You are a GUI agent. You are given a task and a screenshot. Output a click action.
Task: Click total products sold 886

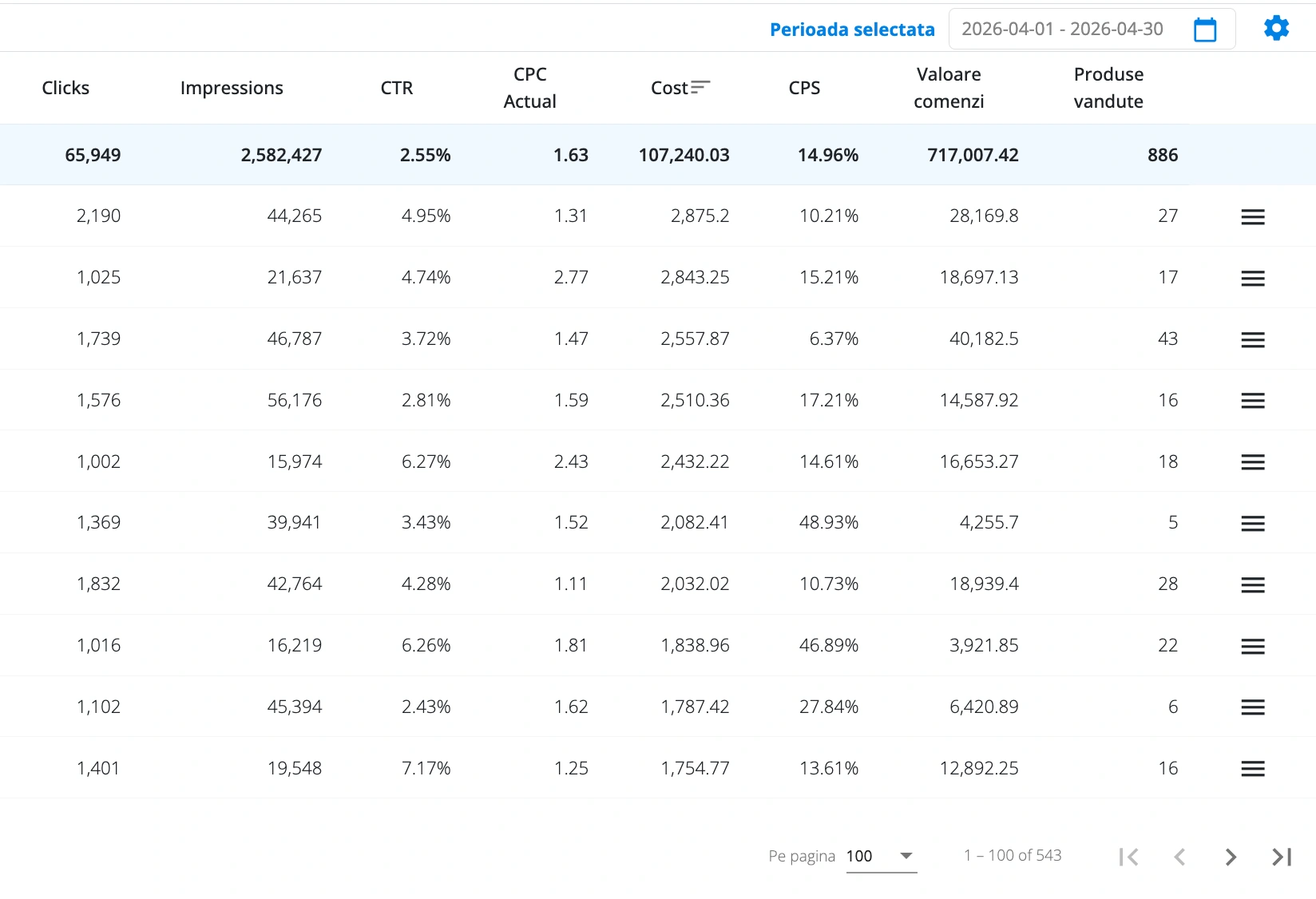[x=1163, y=155]
